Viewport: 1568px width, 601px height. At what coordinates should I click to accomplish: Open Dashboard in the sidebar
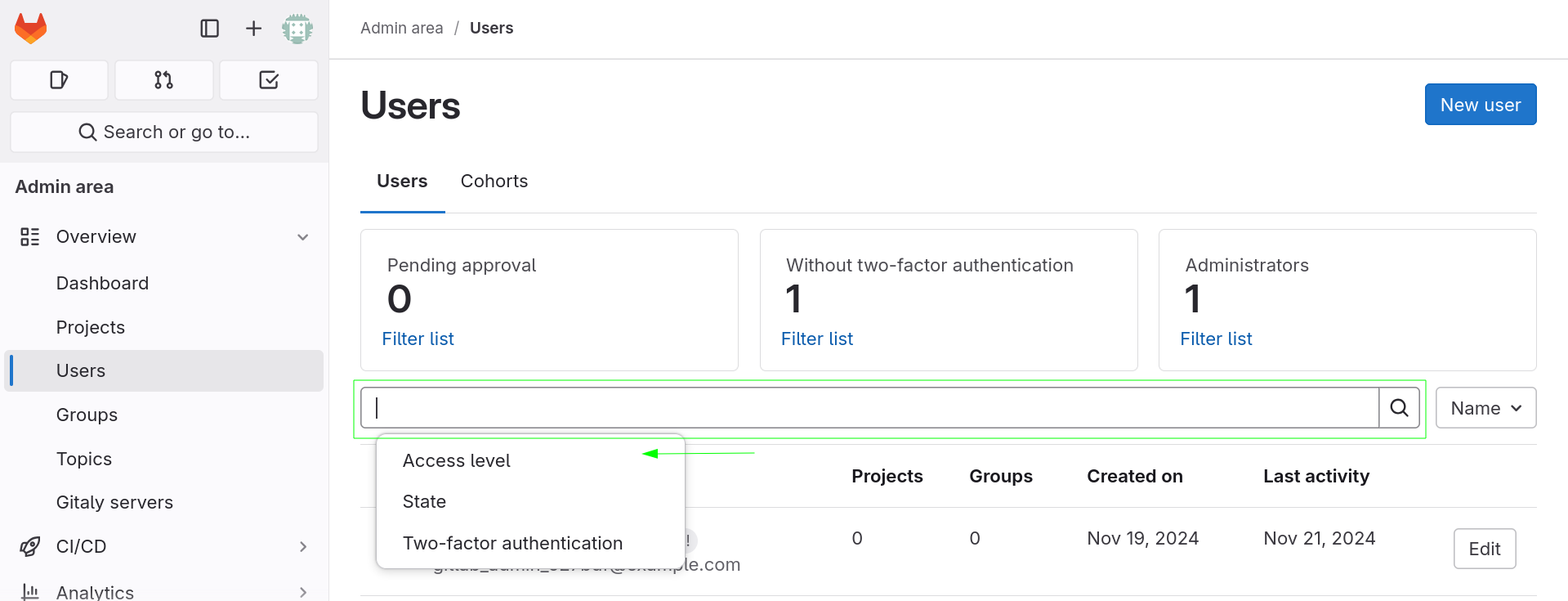tap(164, 283)
